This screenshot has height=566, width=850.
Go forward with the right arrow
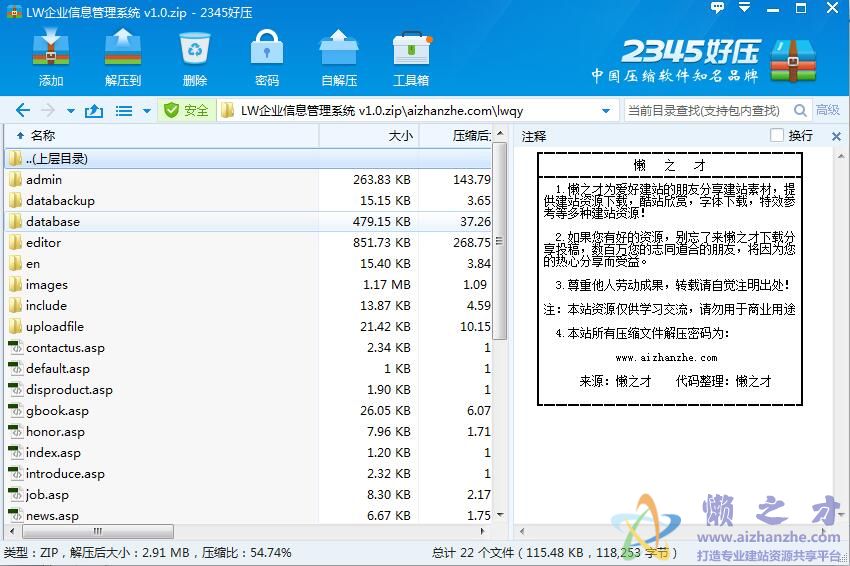(x=48, y=111)
